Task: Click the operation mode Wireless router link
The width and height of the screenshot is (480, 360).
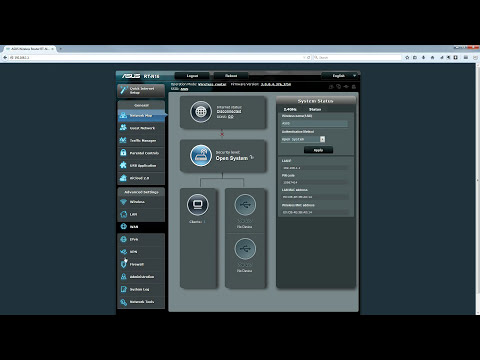Action: pyautogui.click(x=212, y=84)
